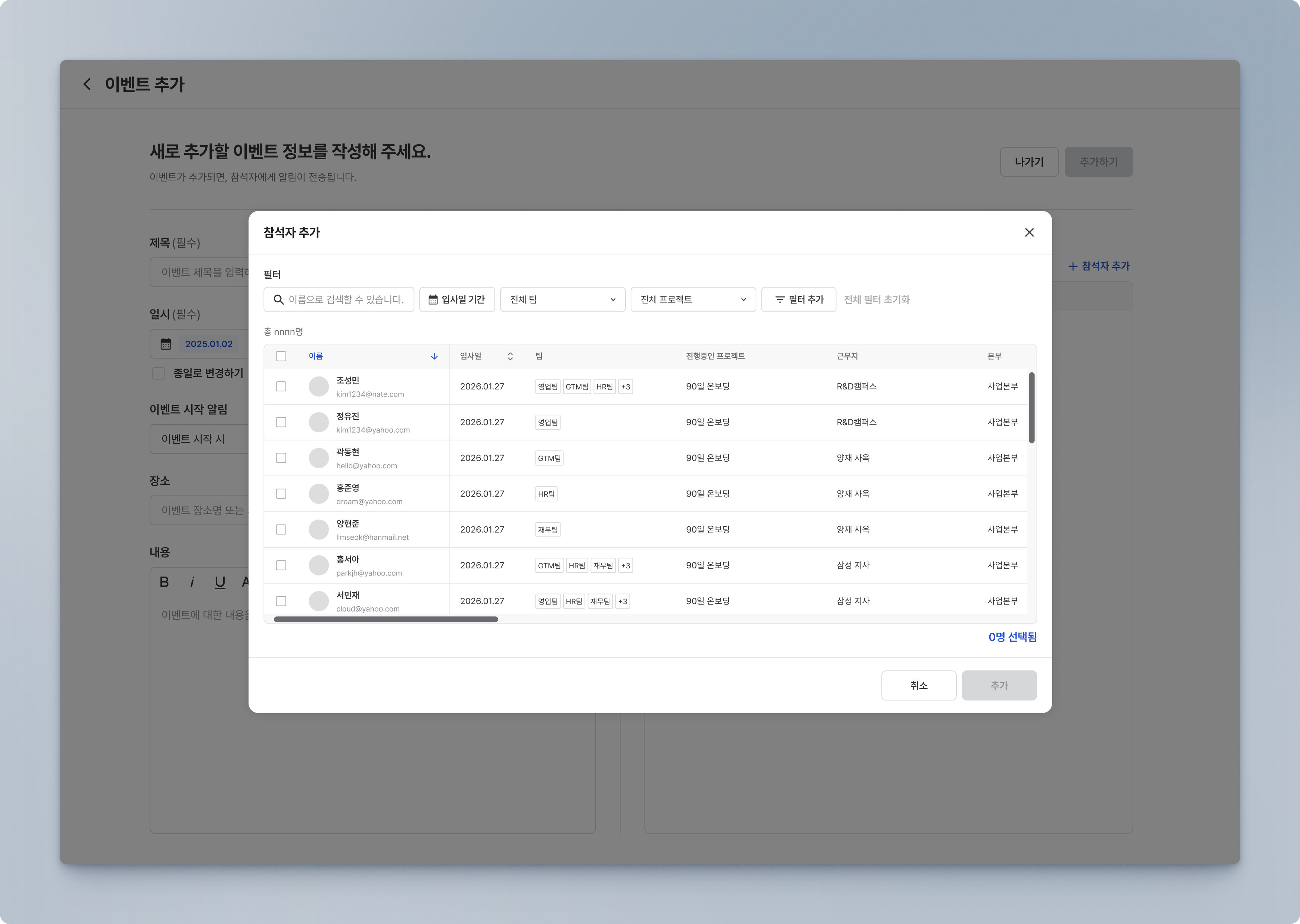Screen dimensions: 1300x924
Task: Toggle 입사일 column sort arrows
Action: coord(510,356)
